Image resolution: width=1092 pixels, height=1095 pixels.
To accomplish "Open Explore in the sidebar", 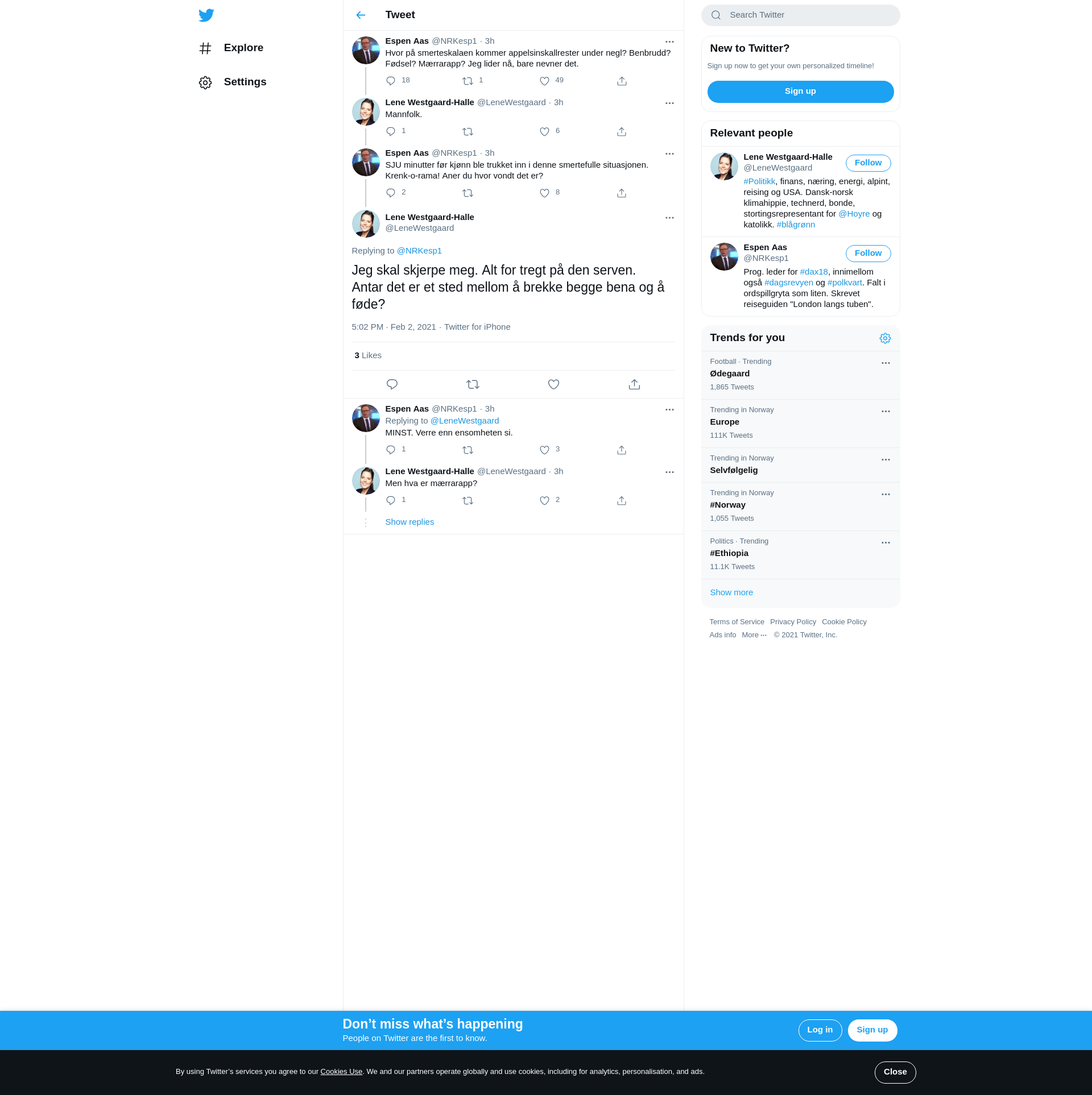I will coord(231,48).
